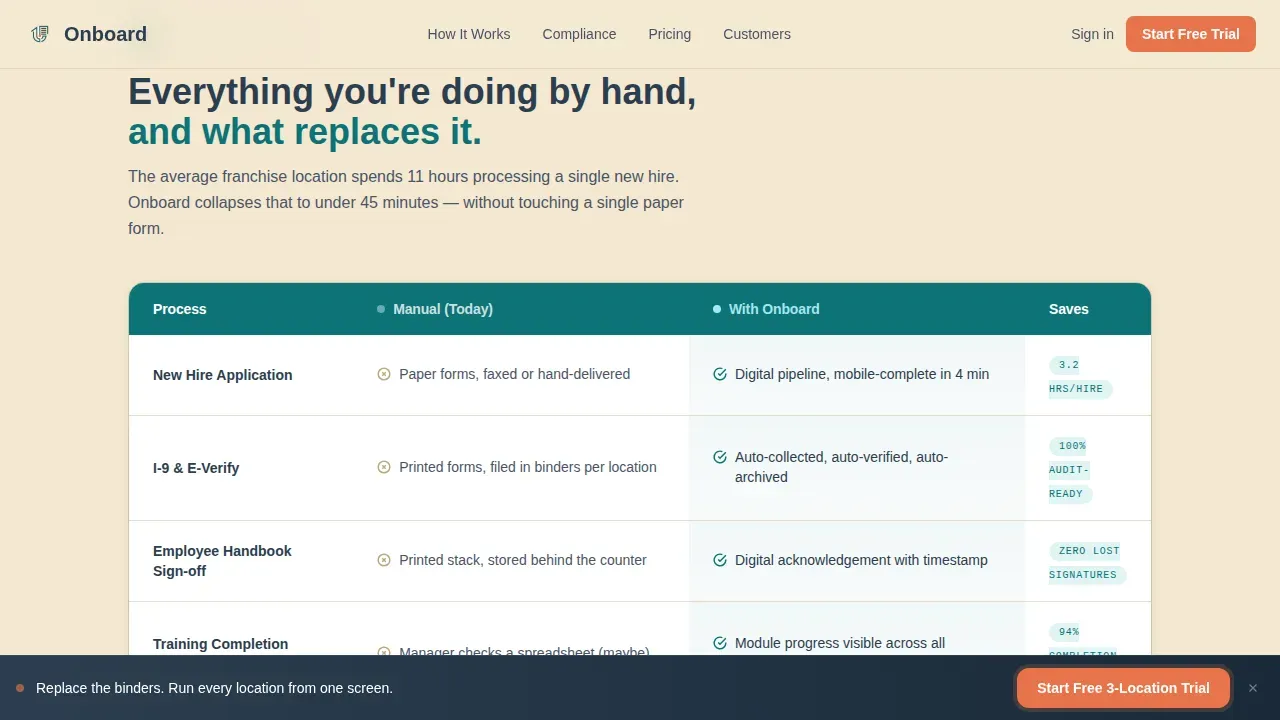Click the Onboard logo icon
Image resolution: width=1280 pixels, height=720 pixels.
point(40,34)
